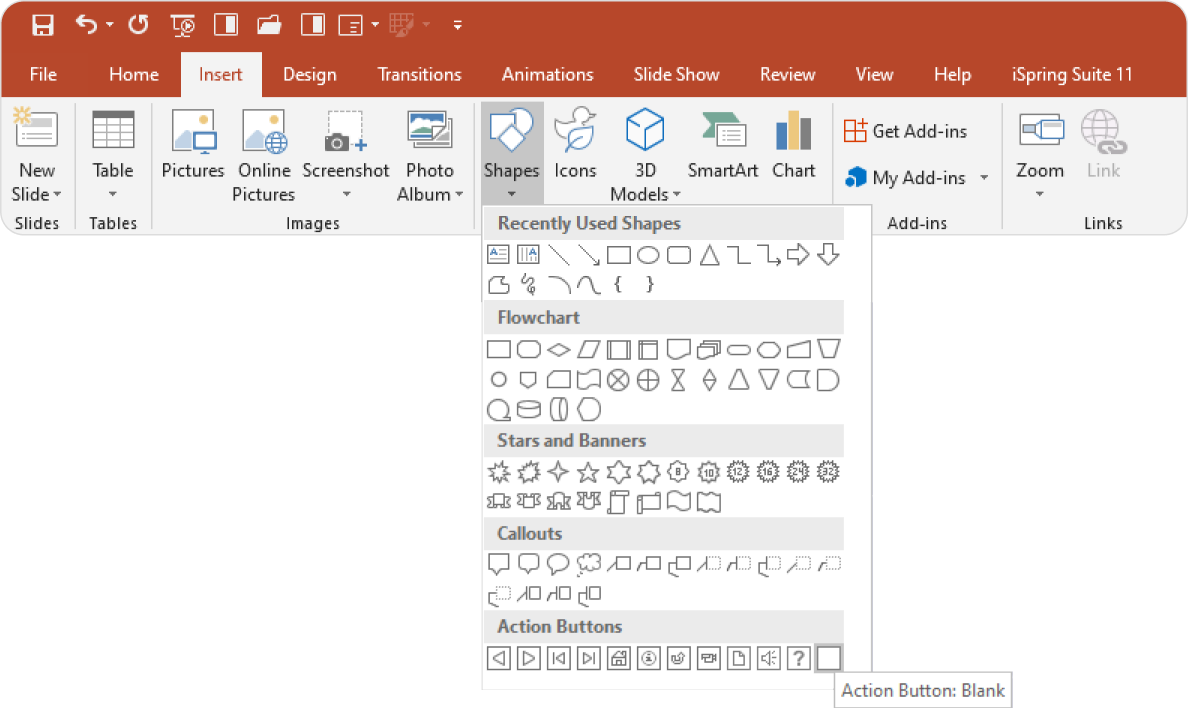The height and width of the screenshot is (708, 1188).
Task: Select the Action Button: Home shape
Action: (x=618, y=658)
